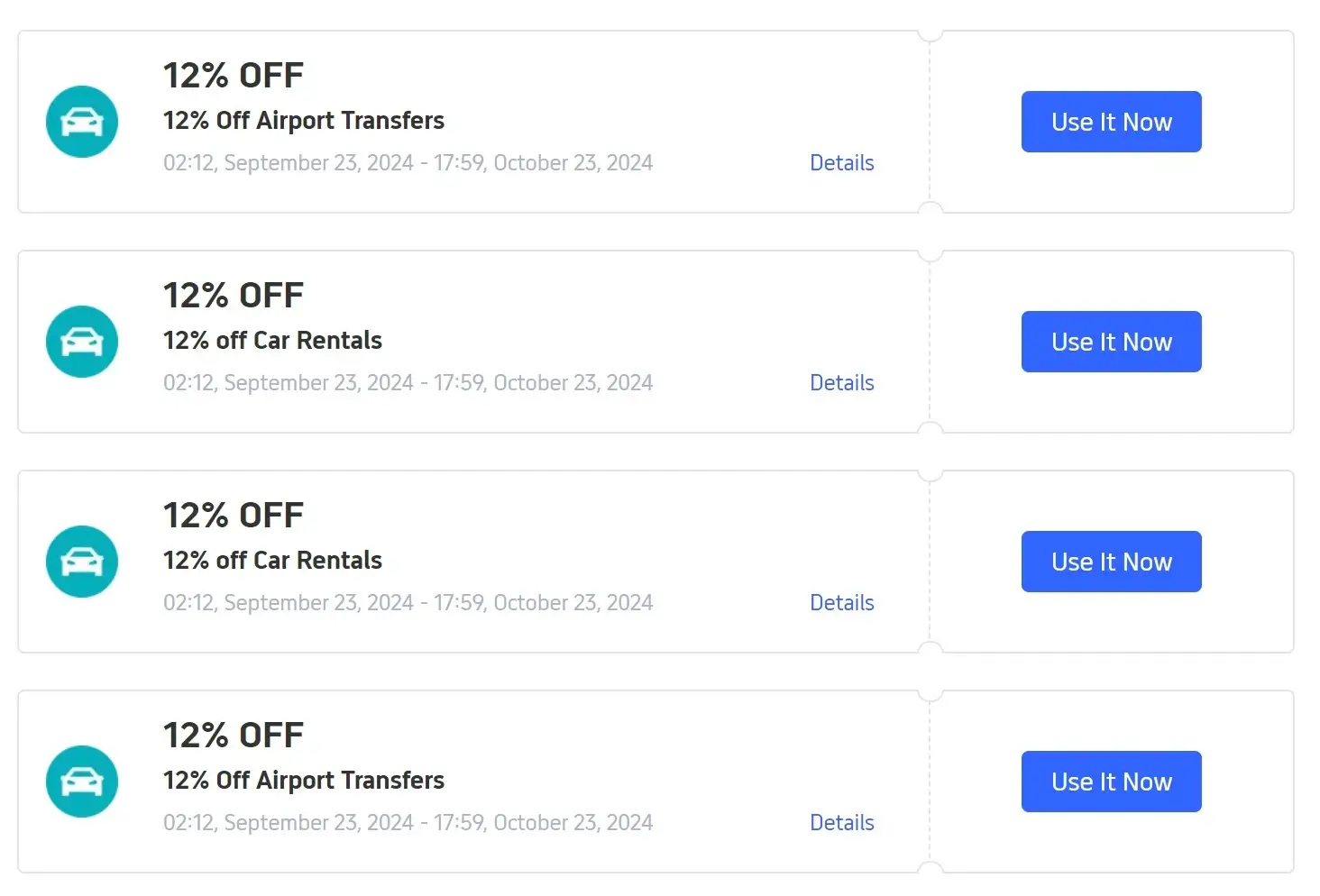Click the car icon on the fourth coupon
Viewport: 1320px width, 896px height.
tap(82, 782)
